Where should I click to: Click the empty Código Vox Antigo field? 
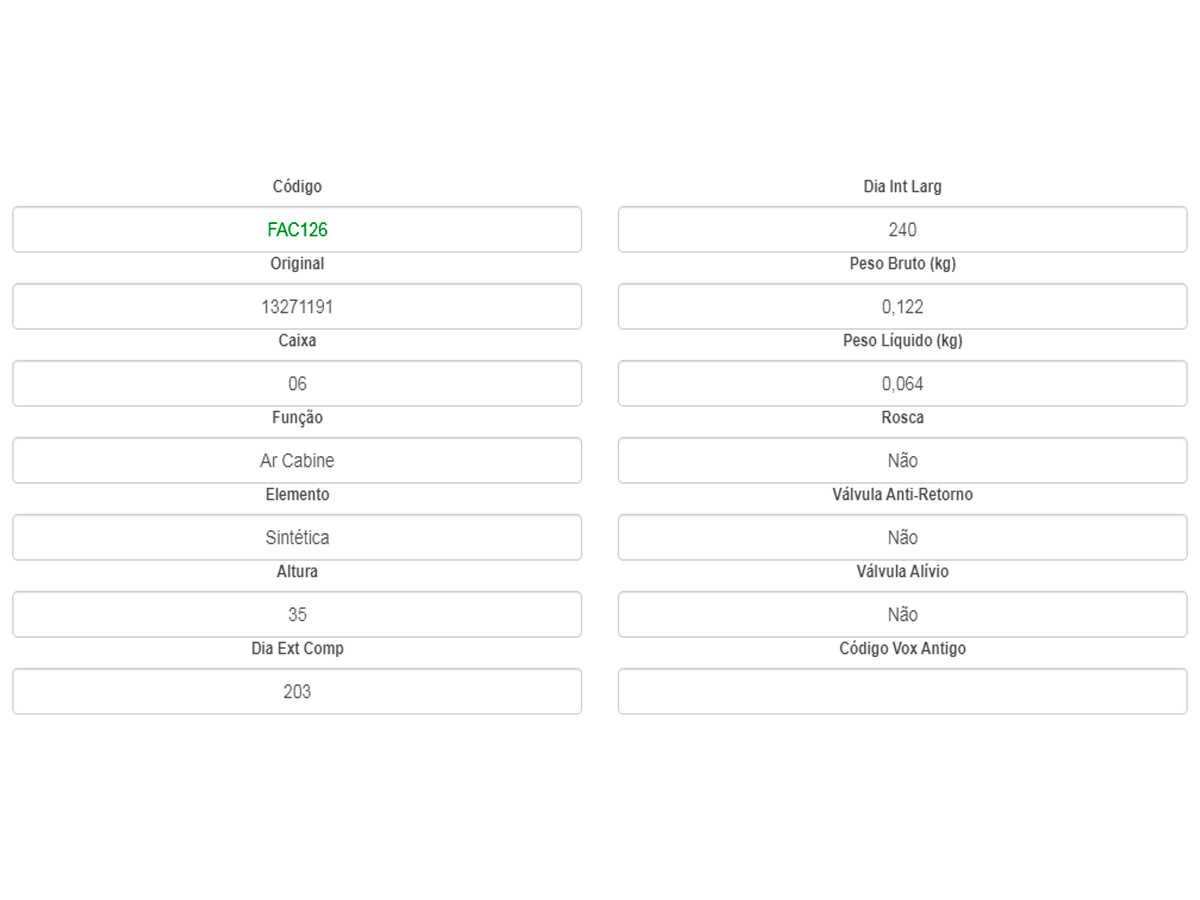click(902, 692)
